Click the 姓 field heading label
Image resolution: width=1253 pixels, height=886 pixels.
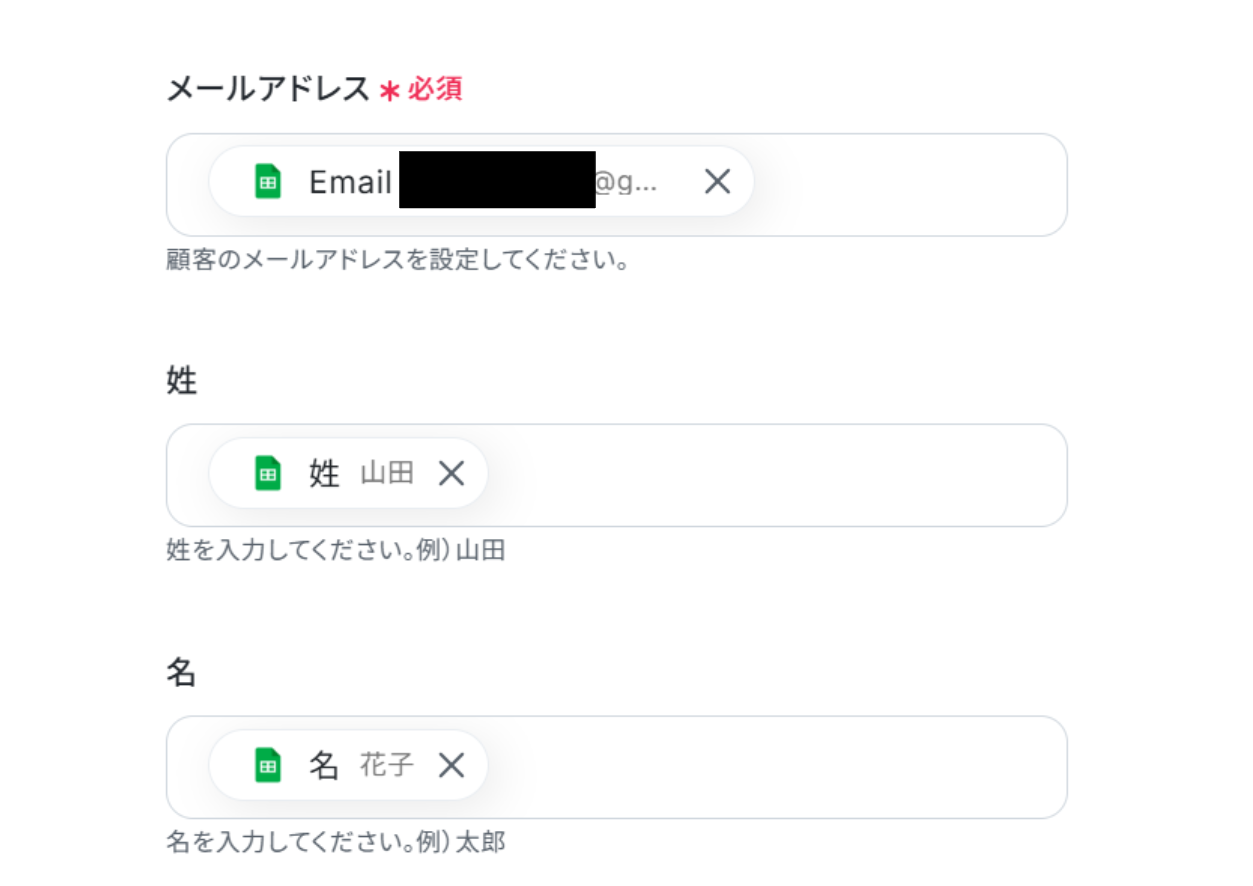point(181,381)
